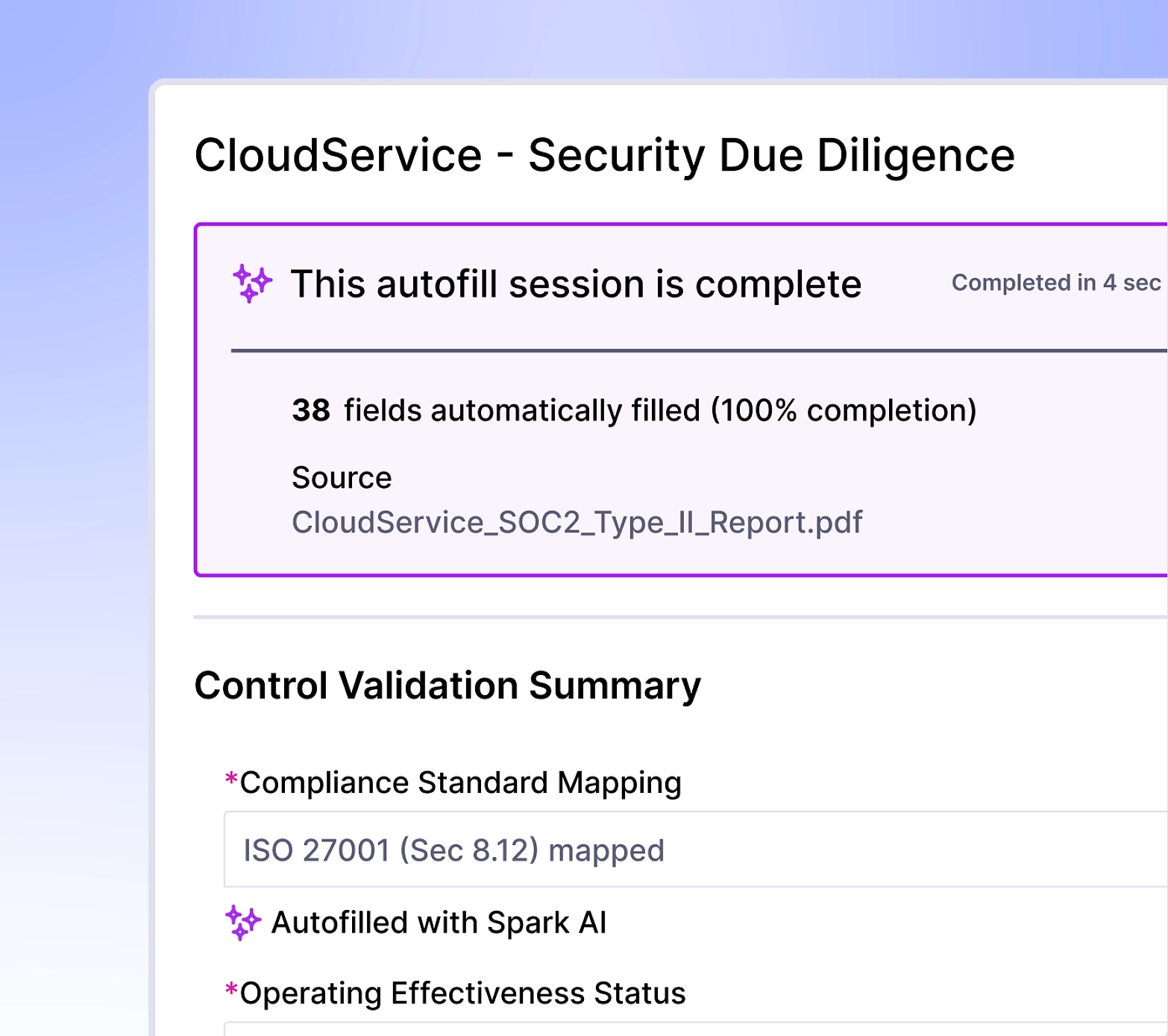Click the red asterisk before Compliance Standard Mapping
1168x1036 pixels.
click(231, 780)
